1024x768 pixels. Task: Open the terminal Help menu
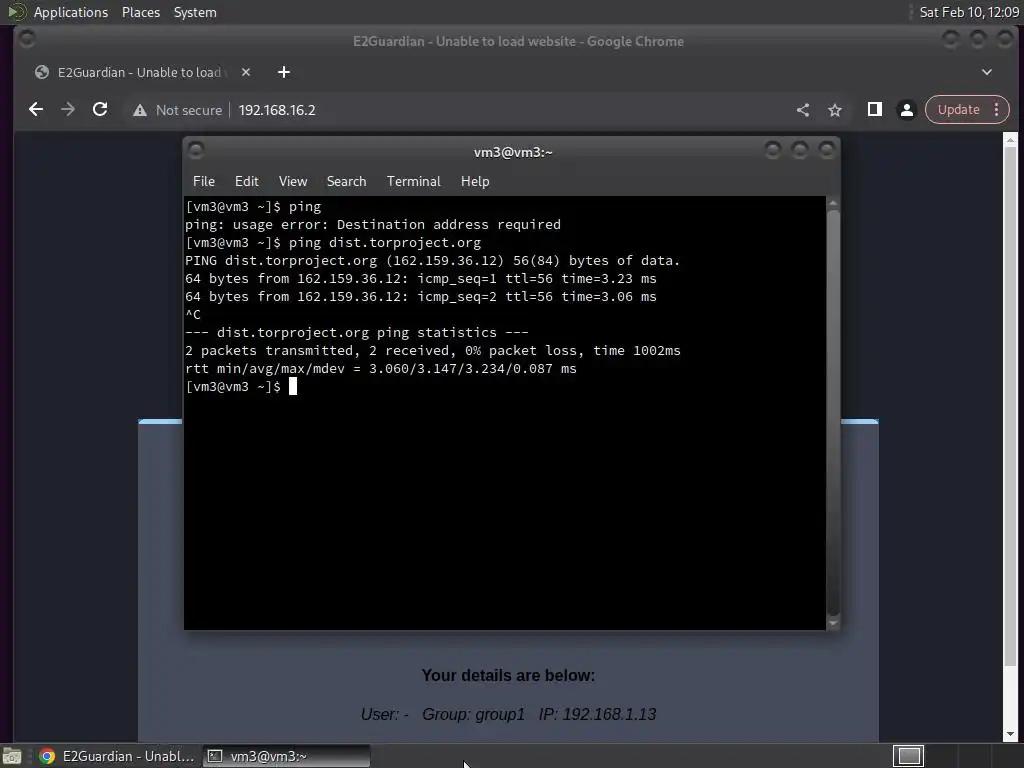coord(475,182)
